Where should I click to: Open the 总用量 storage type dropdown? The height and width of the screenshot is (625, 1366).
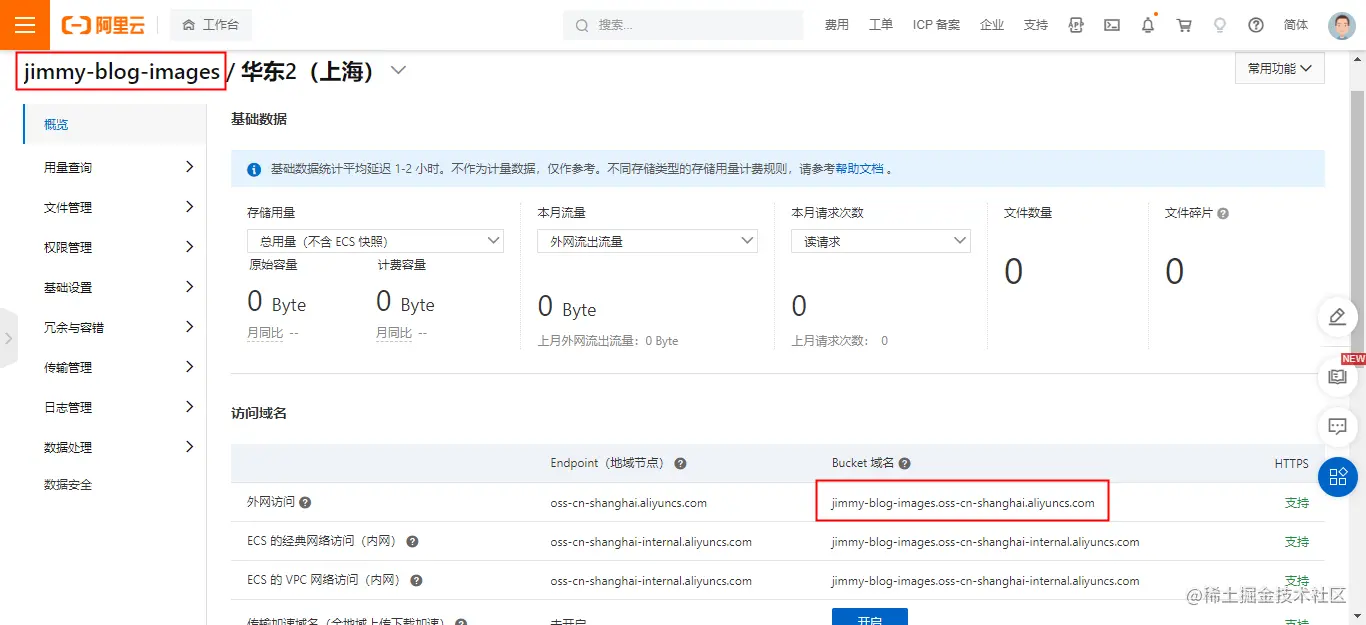(375, 241)
